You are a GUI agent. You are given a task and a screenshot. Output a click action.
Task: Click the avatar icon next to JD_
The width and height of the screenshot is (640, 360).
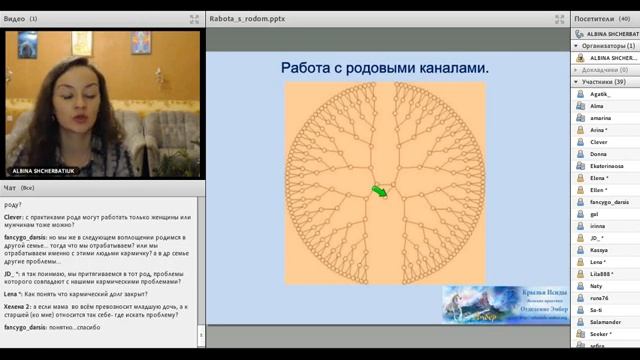580,238
